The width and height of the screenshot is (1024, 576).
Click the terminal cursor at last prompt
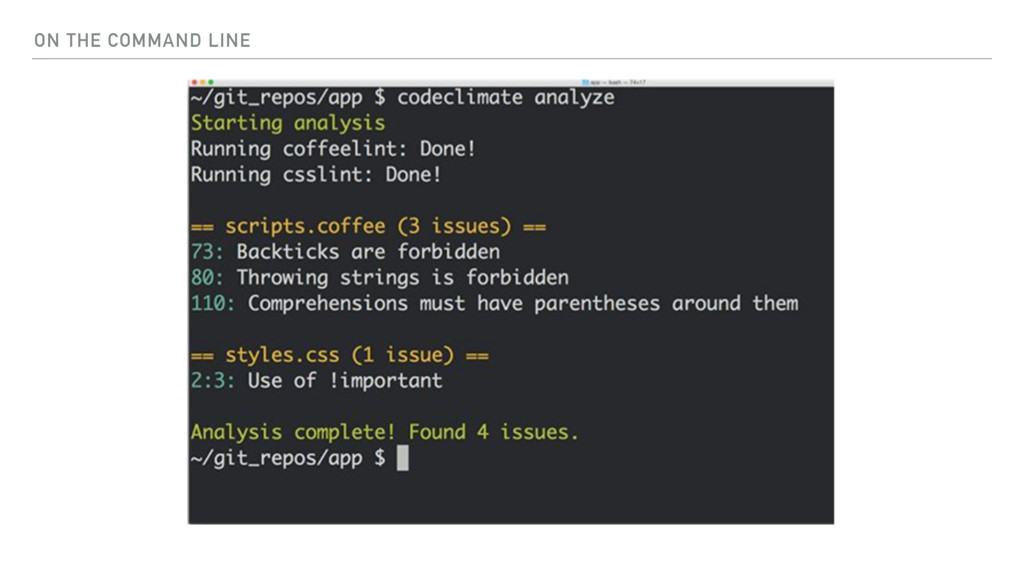point(403,458)
